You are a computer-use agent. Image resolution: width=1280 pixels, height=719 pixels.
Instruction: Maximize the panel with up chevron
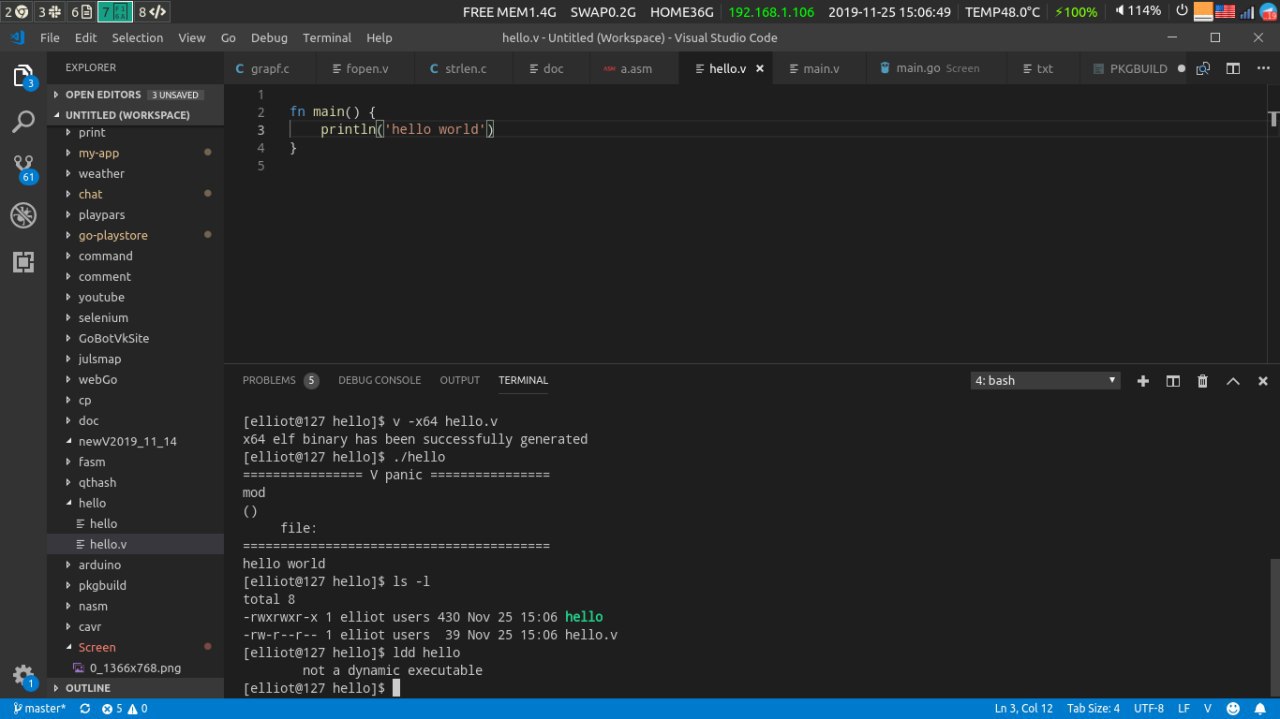pyautogui.click(x=1233, y=381)
